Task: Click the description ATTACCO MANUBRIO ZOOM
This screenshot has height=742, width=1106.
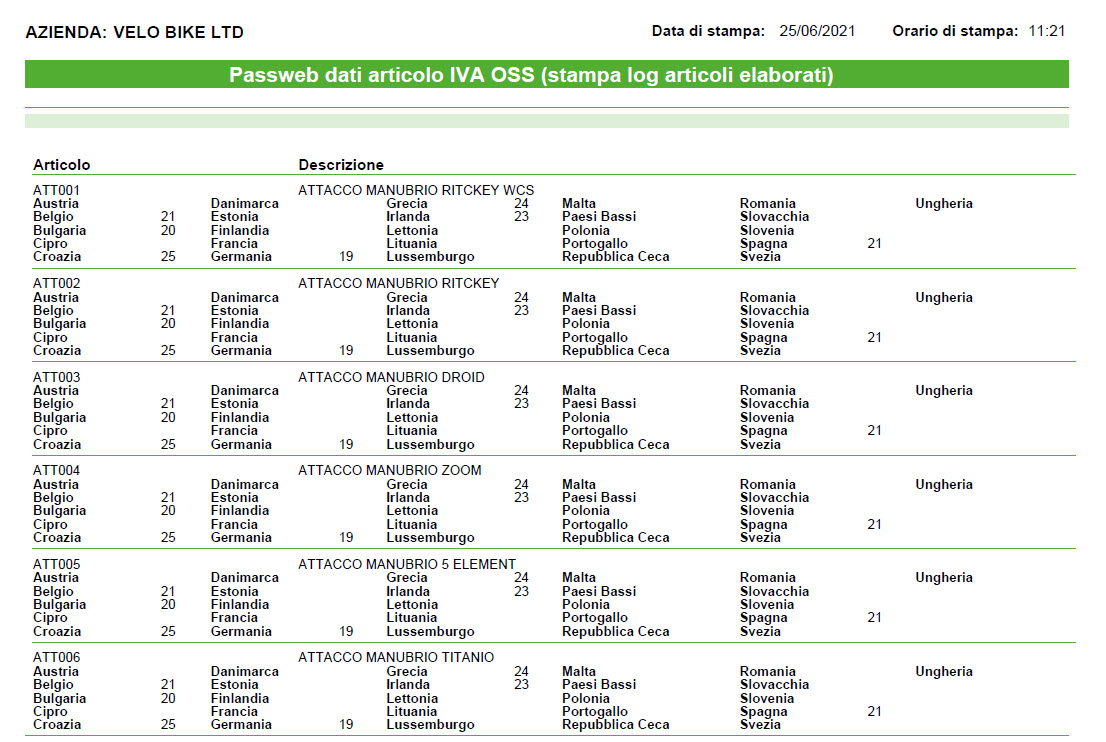Action: [x=390, y=470]
